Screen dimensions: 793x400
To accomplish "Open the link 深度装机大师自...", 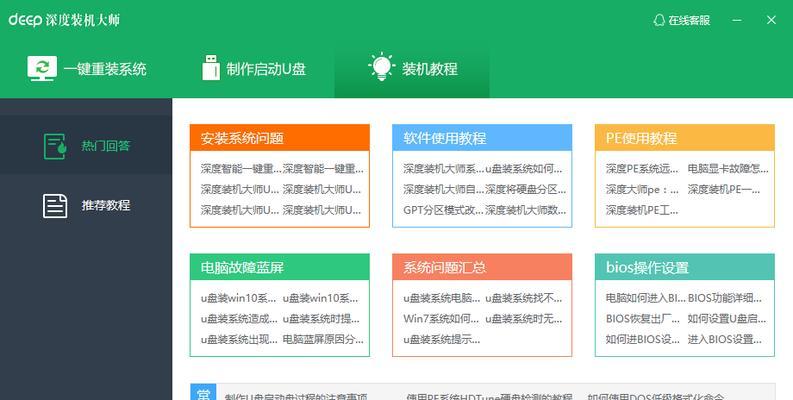I will [443, 190].
